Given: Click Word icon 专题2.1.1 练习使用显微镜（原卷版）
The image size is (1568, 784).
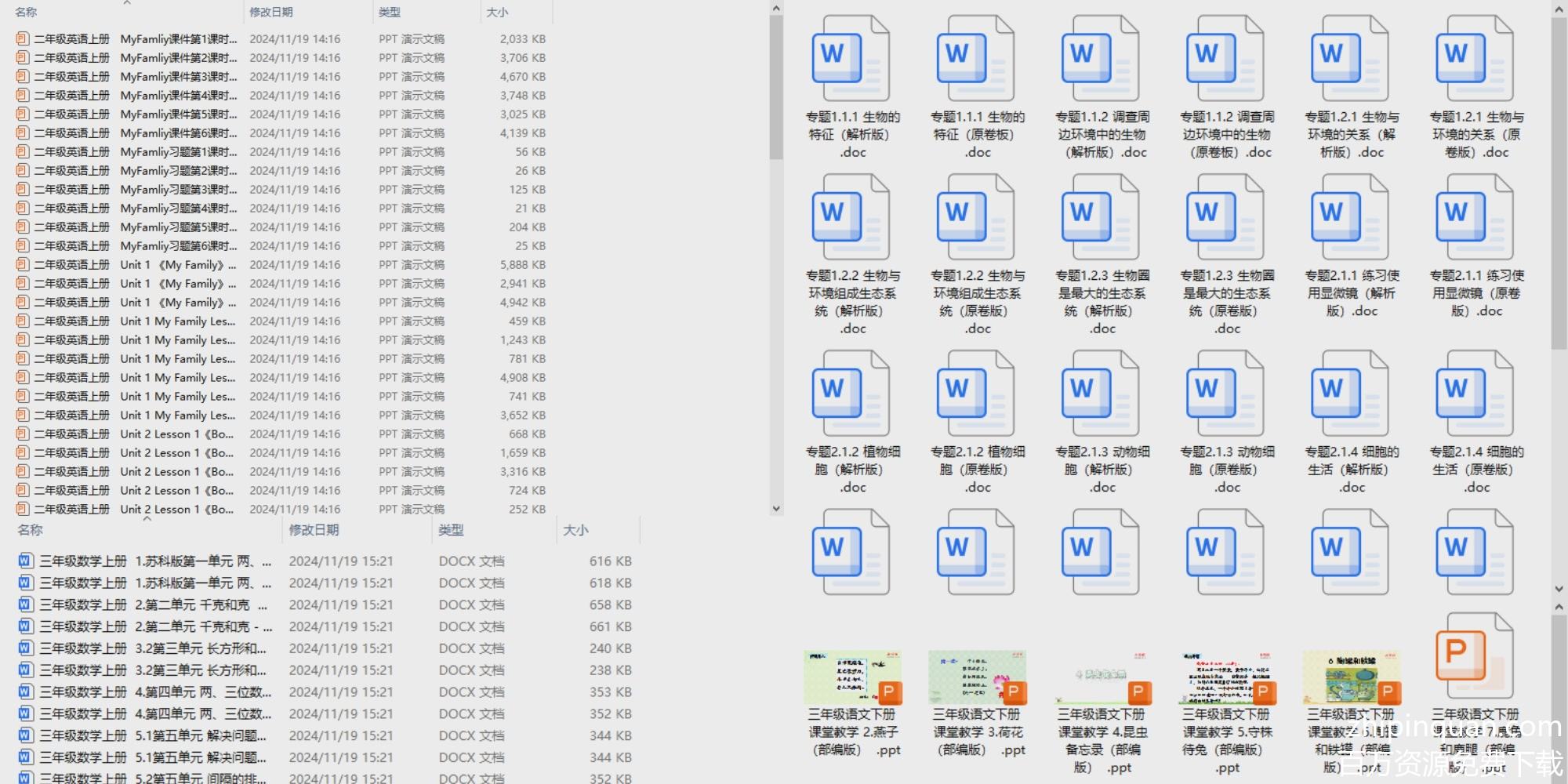Looking at the screenshot, I should click(1475, 217).
